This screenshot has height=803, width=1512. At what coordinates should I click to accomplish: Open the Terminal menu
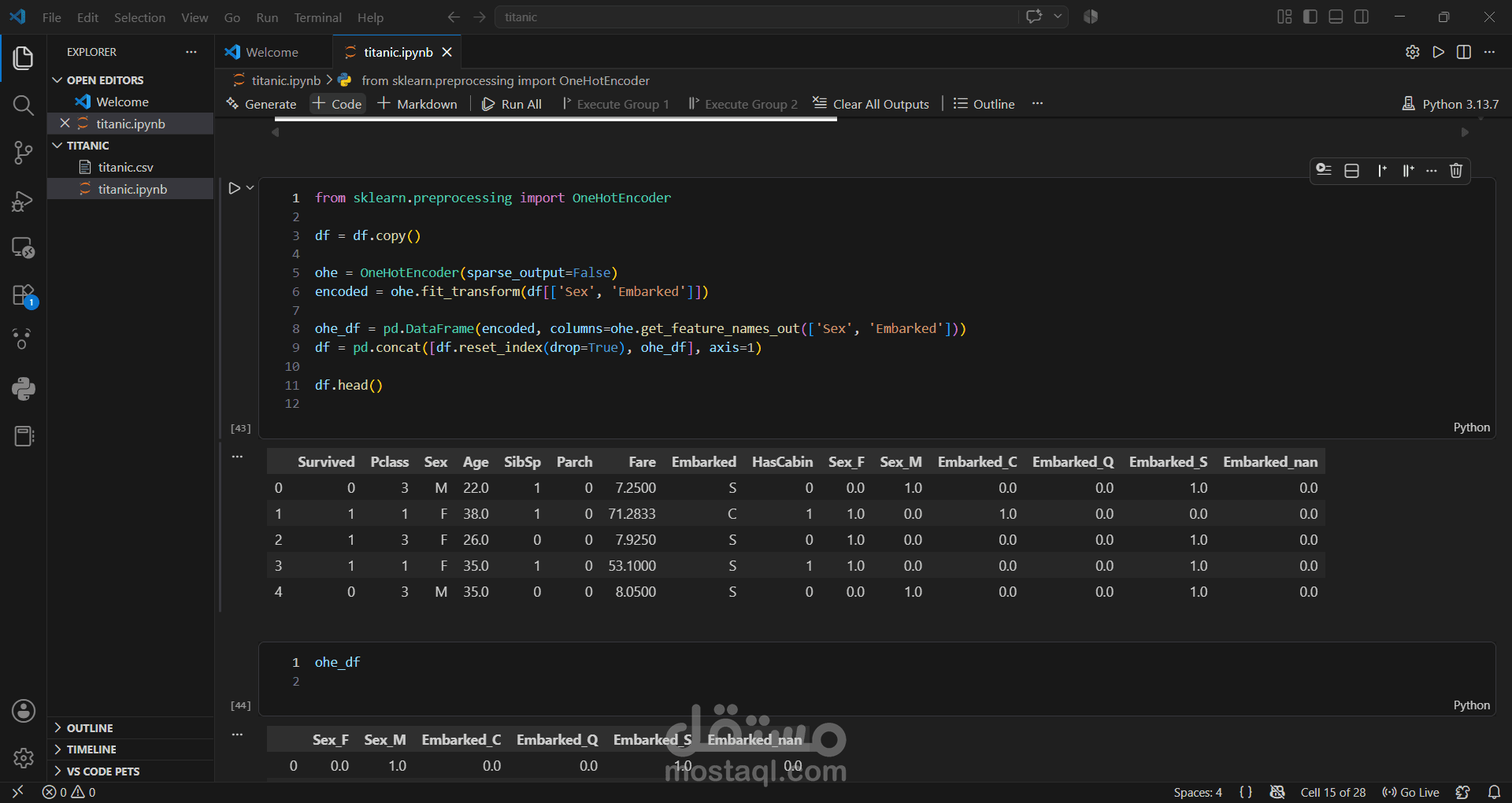coord(317,17)
